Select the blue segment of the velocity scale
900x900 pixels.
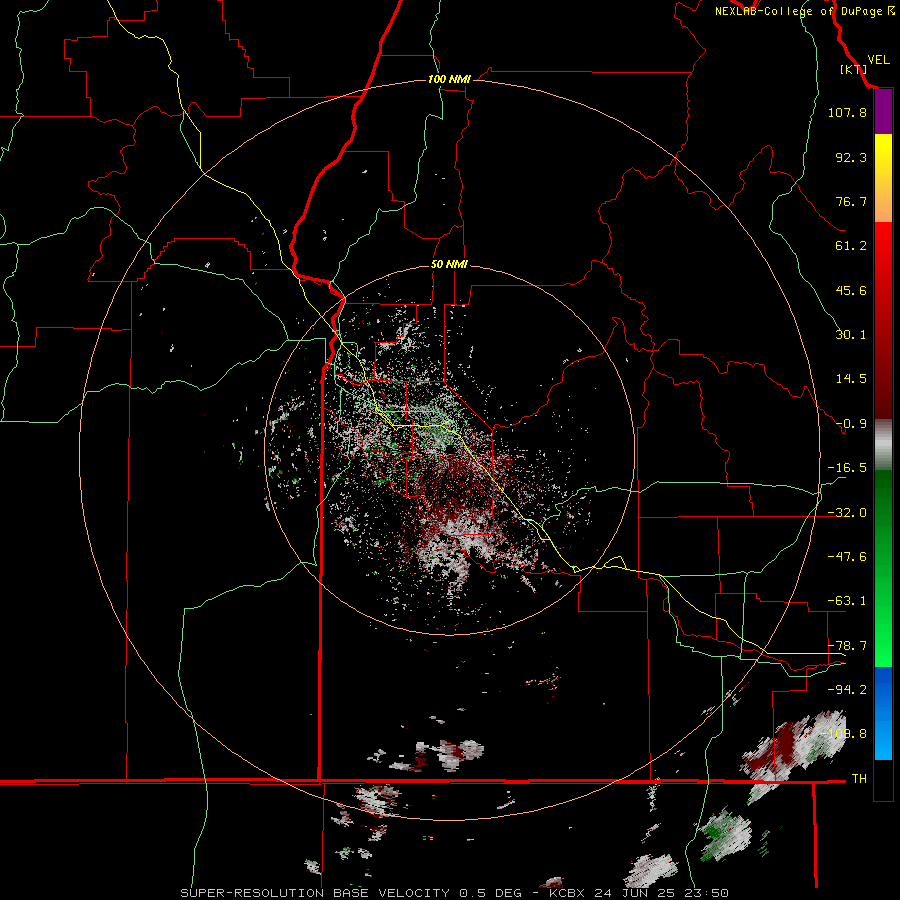pos(883,713)
